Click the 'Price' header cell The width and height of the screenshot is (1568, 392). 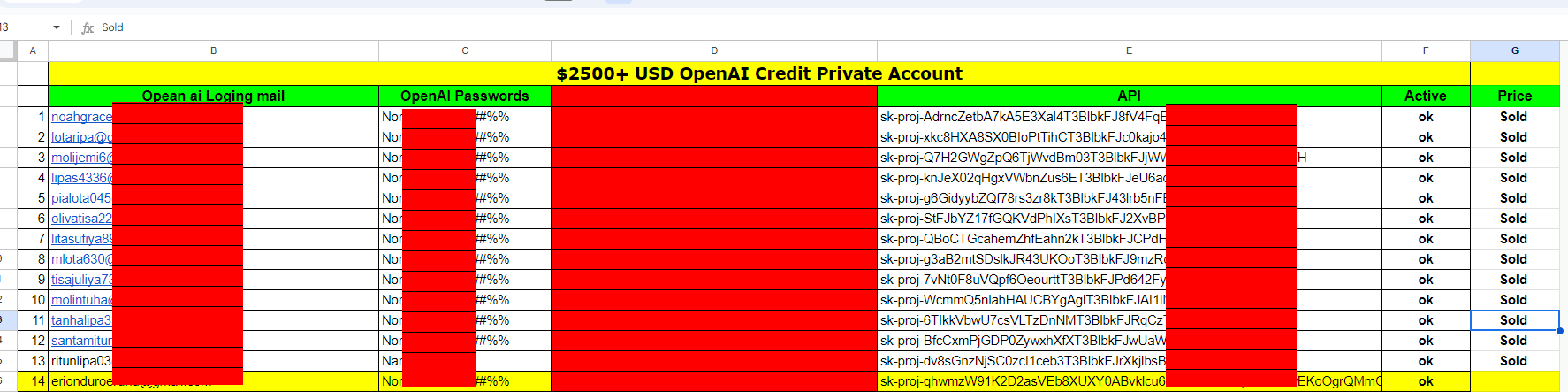coord(1515,96)
